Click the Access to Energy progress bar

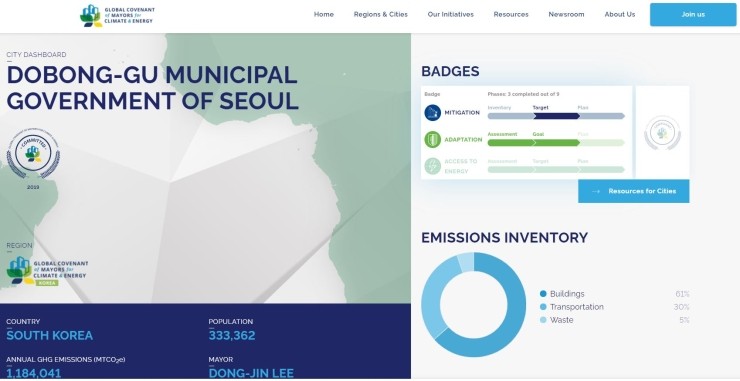point(556,169)
